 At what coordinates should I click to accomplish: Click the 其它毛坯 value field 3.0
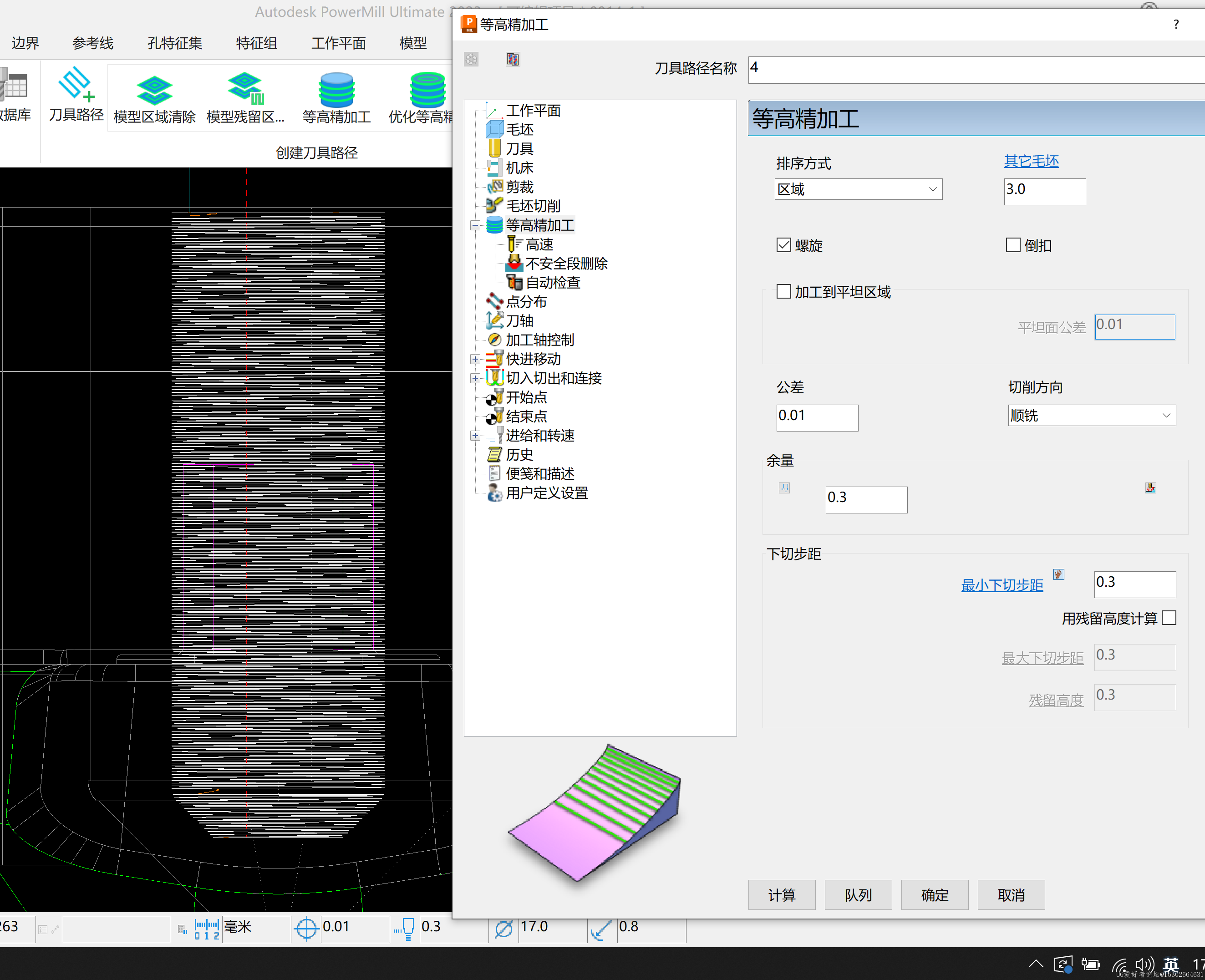(1045, 191)
